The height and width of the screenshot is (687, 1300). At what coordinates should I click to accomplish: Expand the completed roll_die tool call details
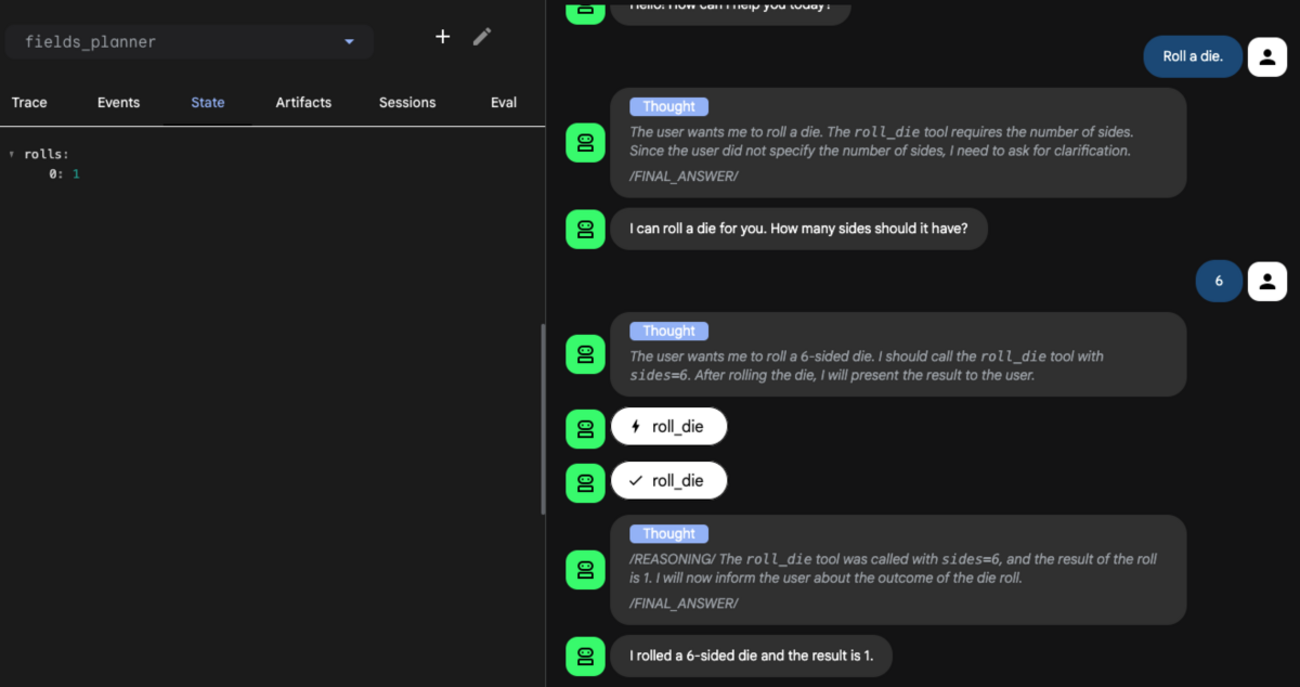(669, 480)
